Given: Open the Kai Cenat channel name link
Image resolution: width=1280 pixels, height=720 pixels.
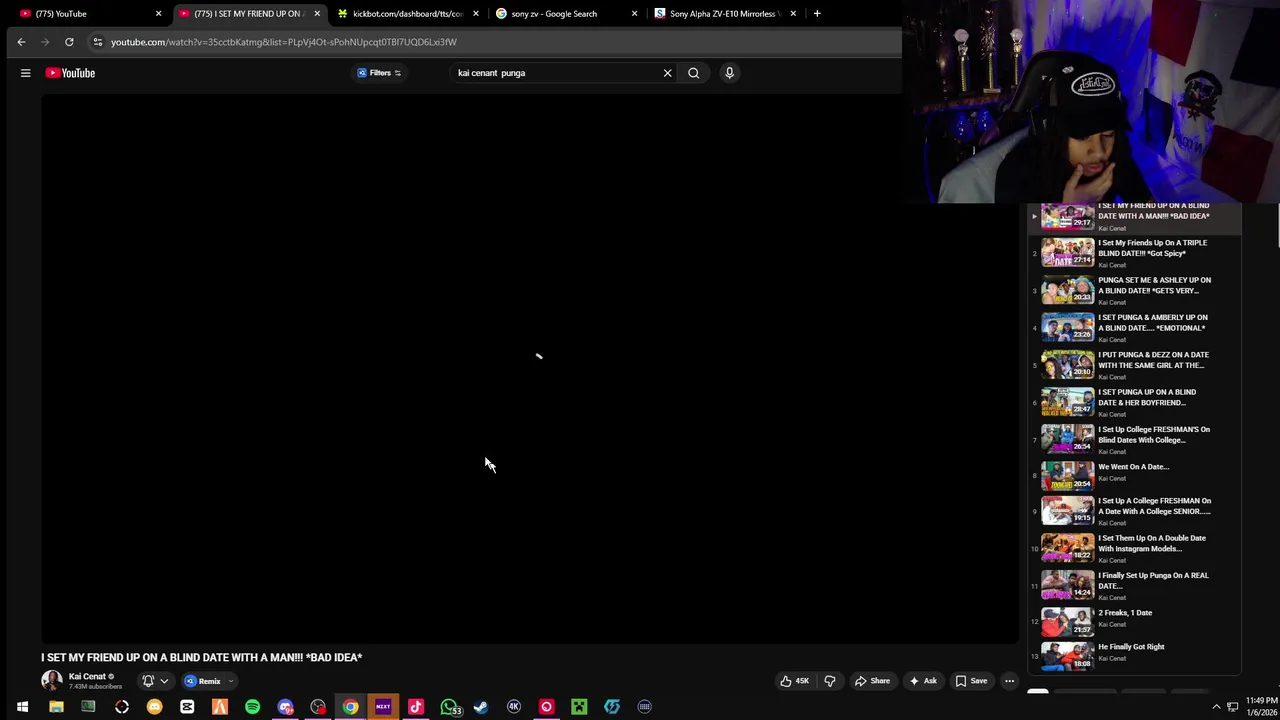Looking at the screenshot, I should (87, 677).
